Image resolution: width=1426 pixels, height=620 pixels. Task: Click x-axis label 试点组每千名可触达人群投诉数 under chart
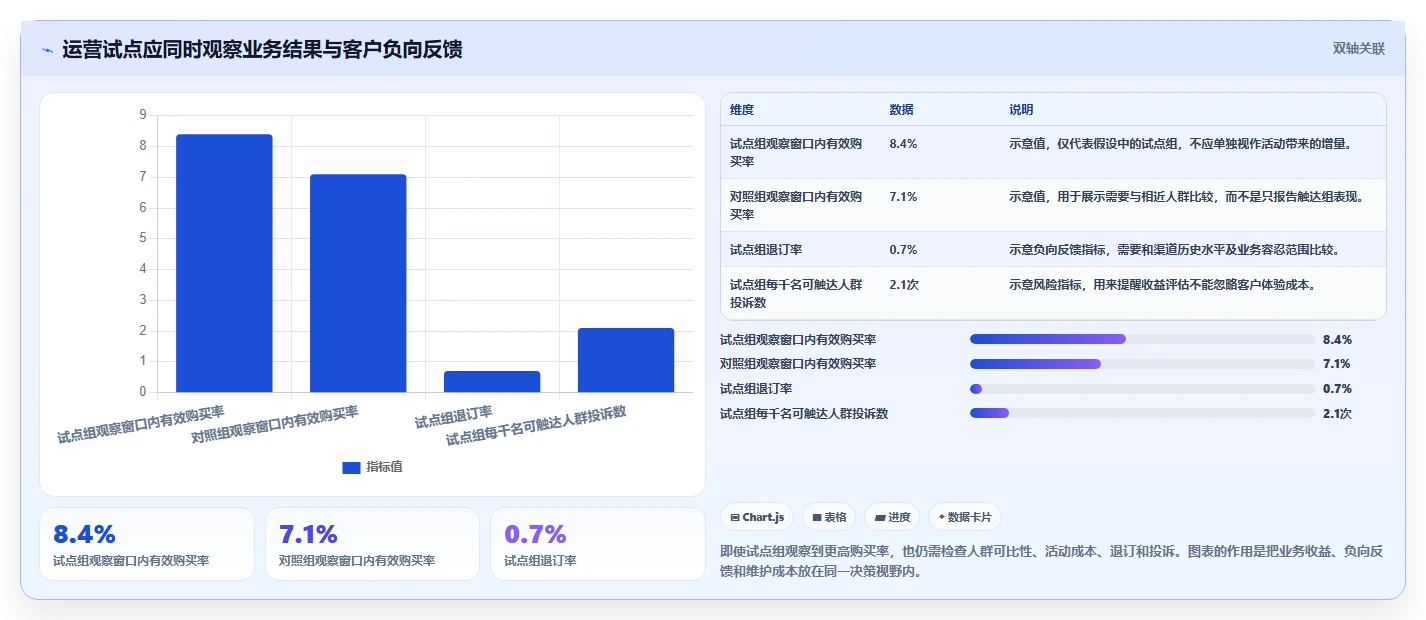pos(536,426)
